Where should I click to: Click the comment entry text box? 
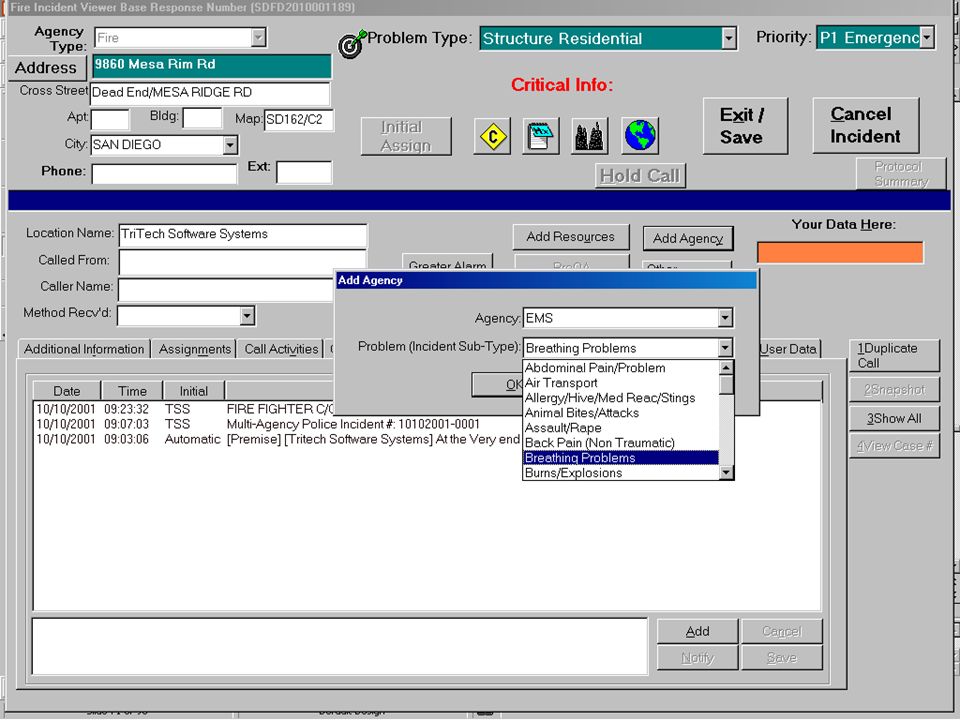[339, 647]
